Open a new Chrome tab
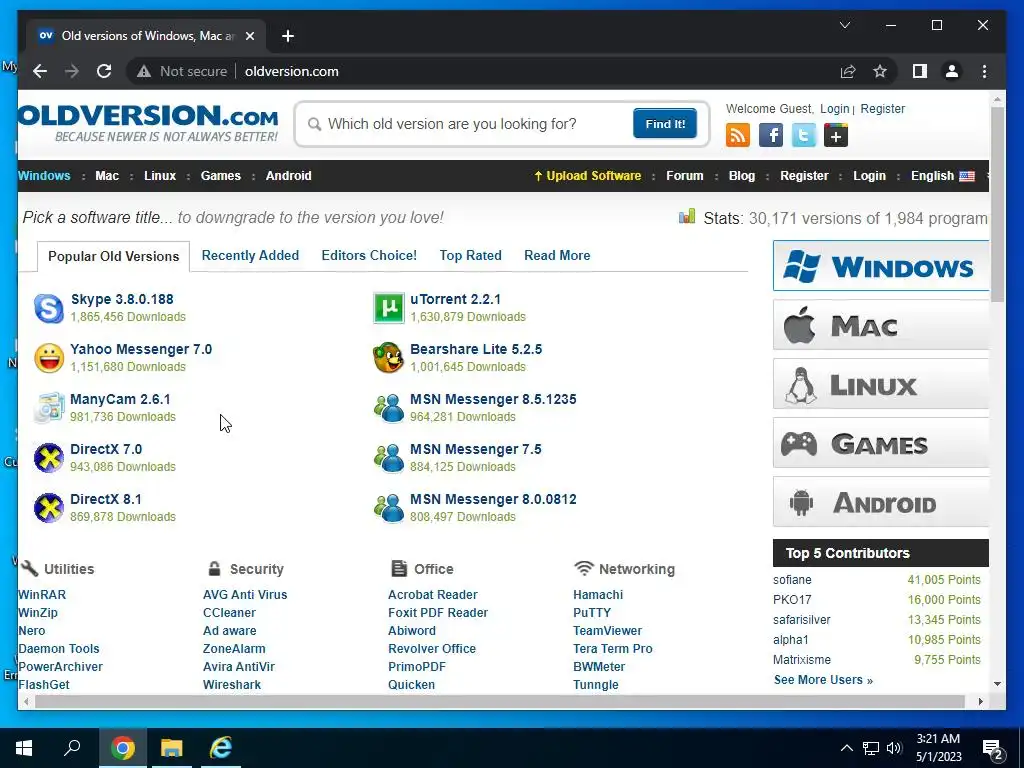The width and height of the screenshot is (1024, 768). (288, 36)
